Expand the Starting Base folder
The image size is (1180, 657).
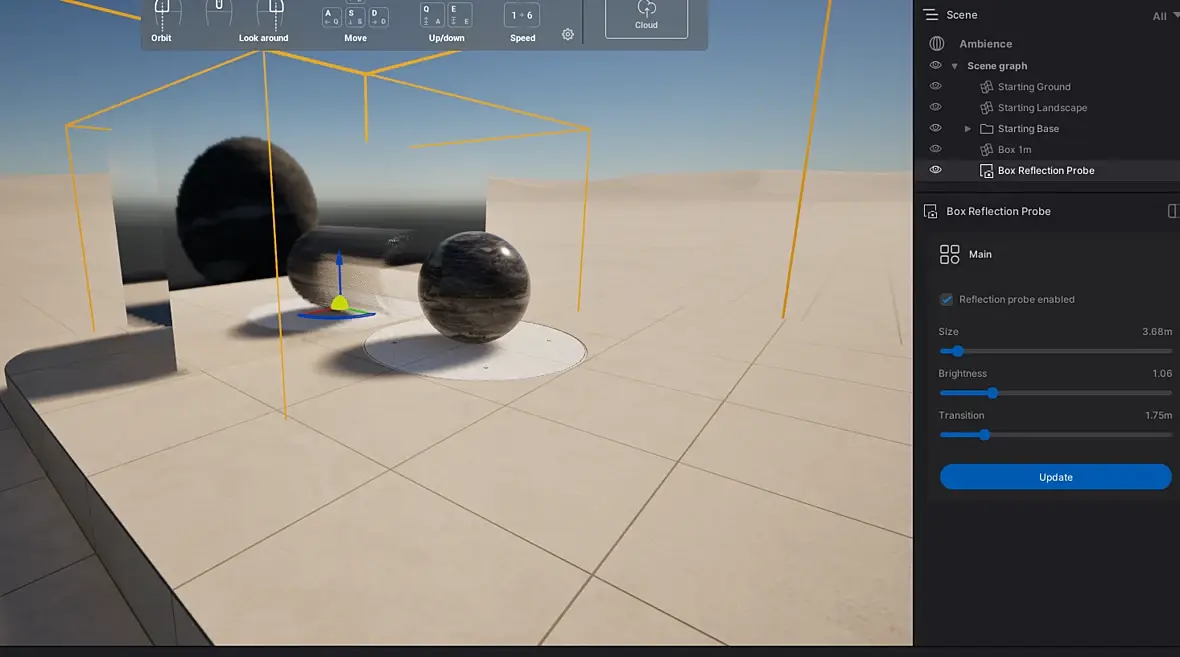(x=968, y=129)
